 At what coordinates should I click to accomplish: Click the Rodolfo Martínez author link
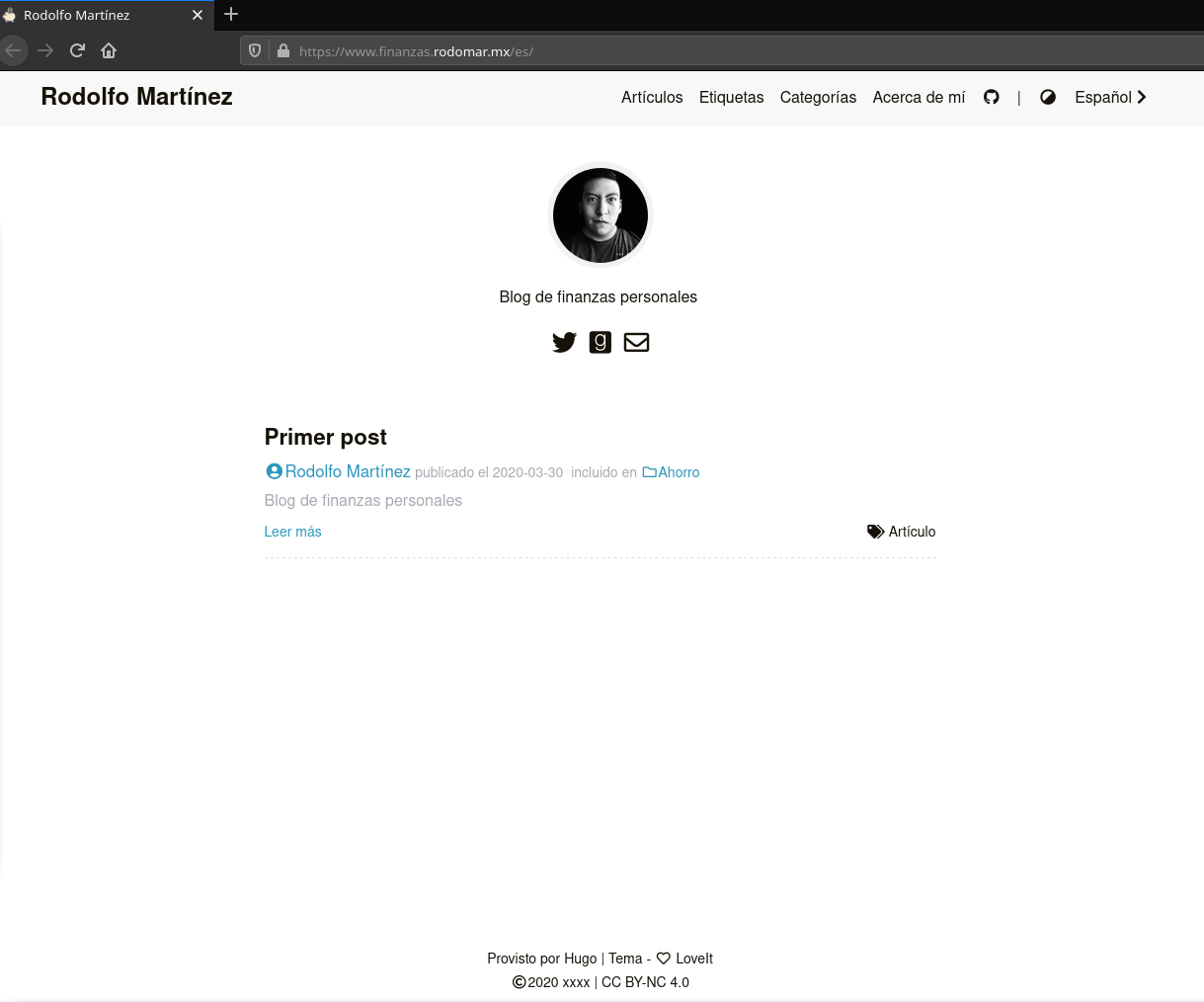click(348, 471)
